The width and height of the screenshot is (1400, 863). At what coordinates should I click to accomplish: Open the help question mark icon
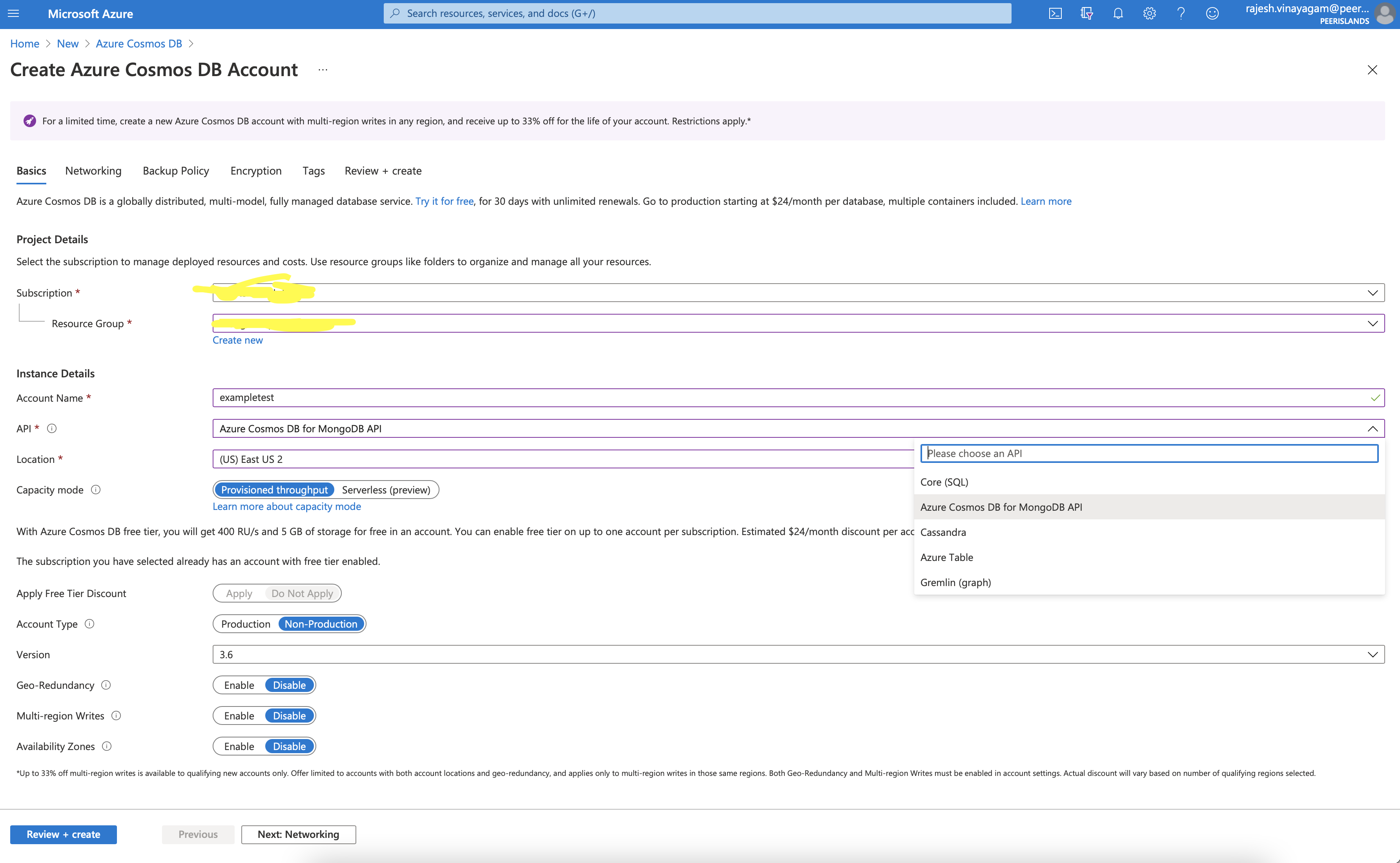(1180, 13)
